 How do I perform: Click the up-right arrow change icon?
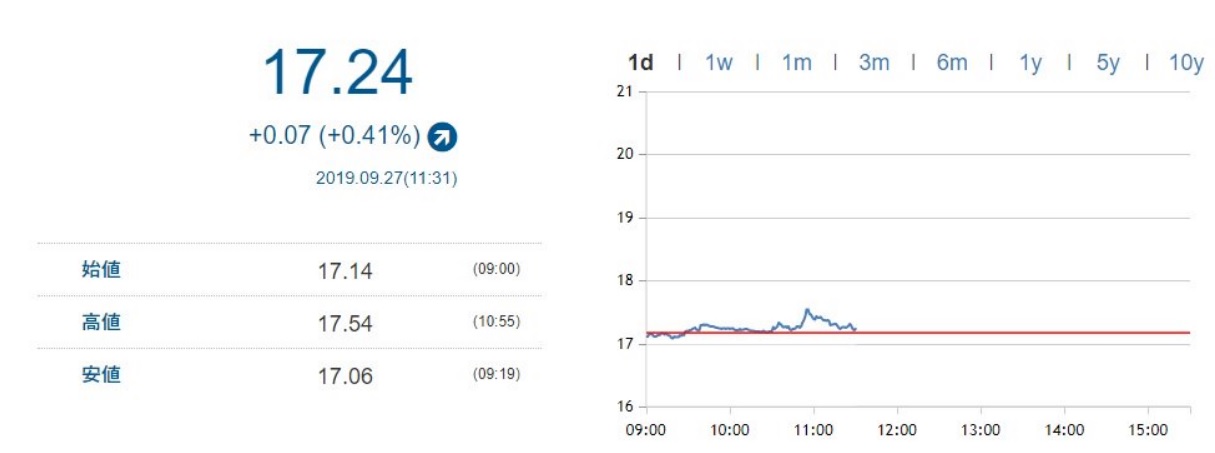click(x=442, y=136)
